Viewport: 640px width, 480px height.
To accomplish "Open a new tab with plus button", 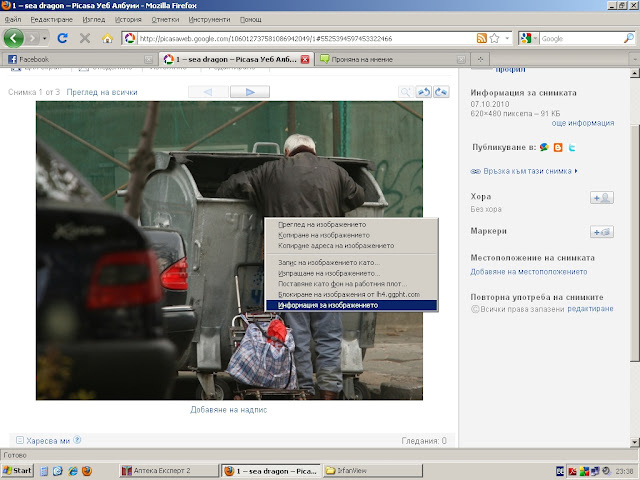I will coord(480,60).
